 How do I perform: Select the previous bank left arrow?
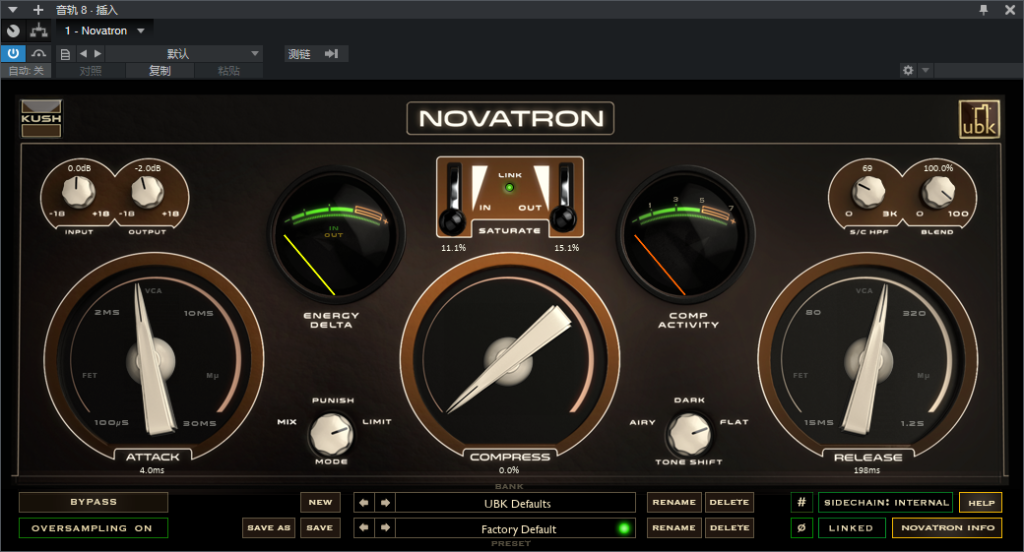click(x=364, y=502)
